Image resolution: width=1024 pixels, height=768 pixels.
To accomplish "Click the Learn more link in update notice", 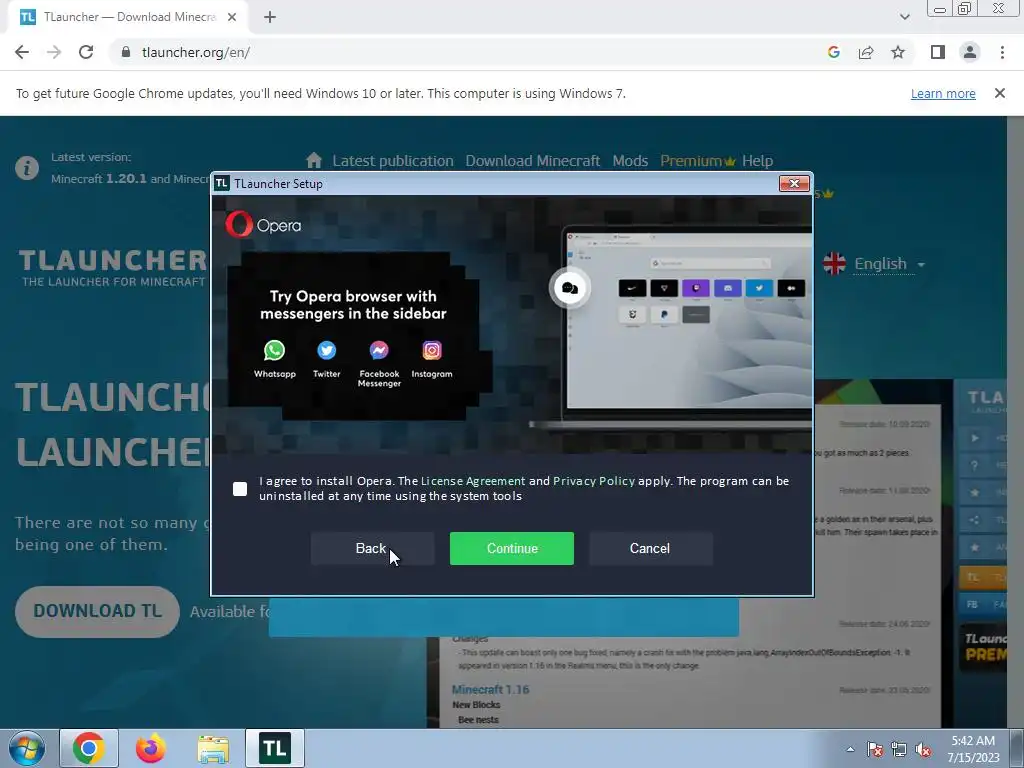I will pos(943,93).
